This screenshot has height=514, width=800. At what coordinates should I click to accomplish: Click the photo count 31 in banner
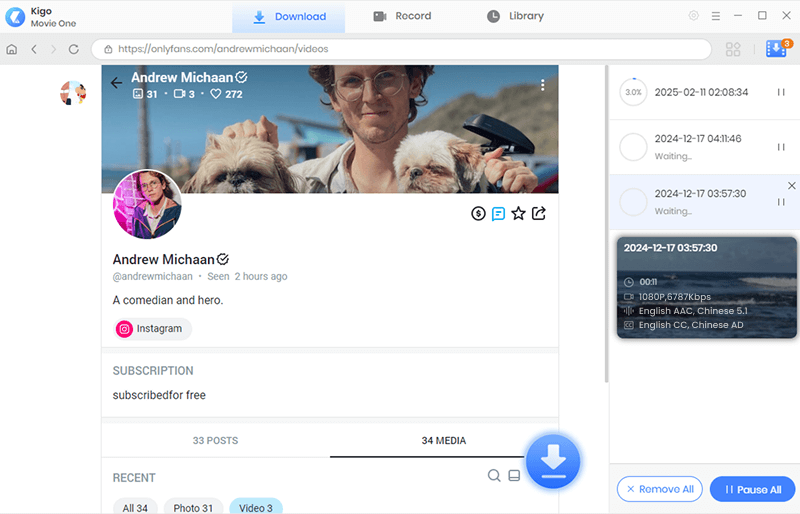[145, 94]
